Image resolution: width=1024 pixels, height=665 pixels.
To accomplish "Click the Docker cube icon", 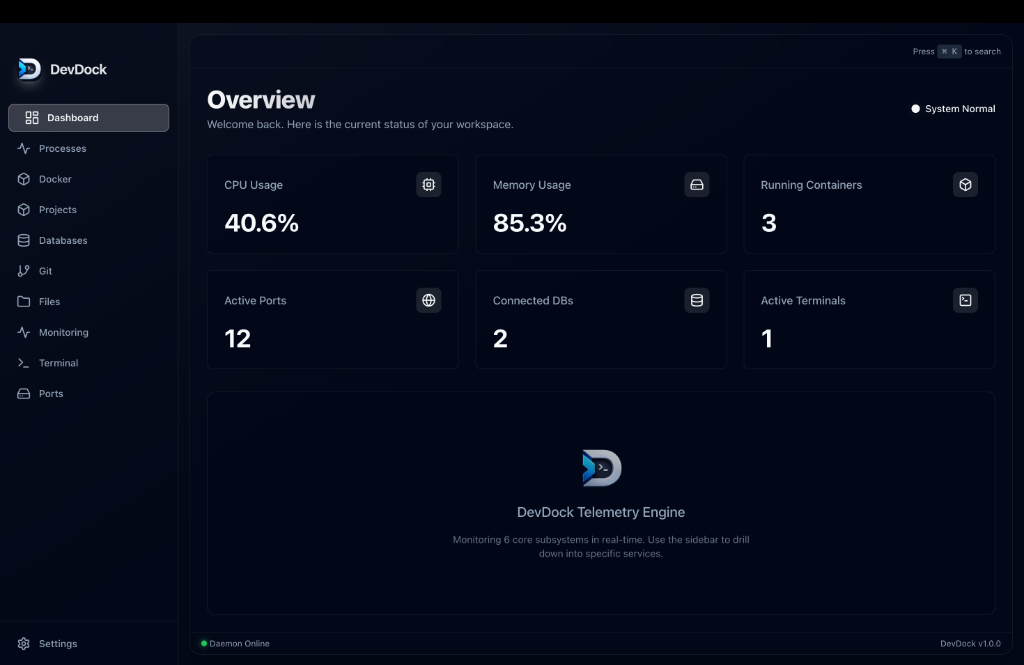I will (24, 179).
